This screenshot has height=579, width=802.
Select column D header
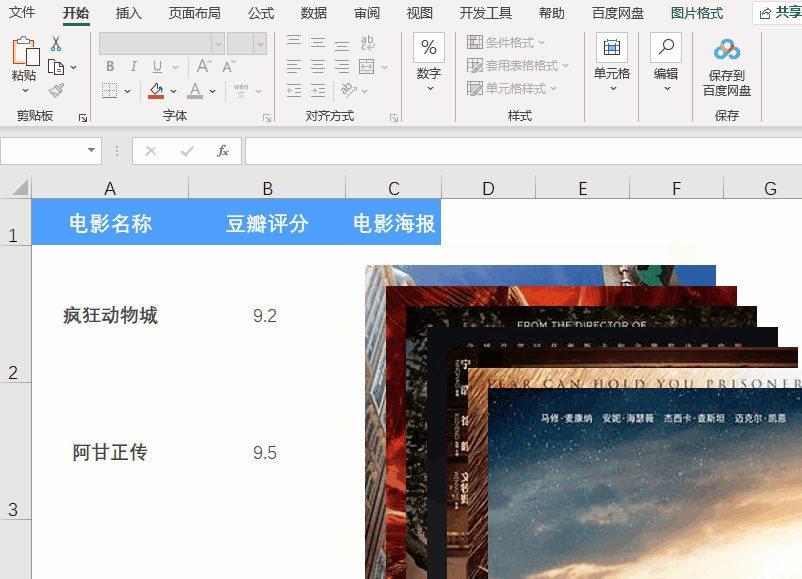tap(488, 188)
